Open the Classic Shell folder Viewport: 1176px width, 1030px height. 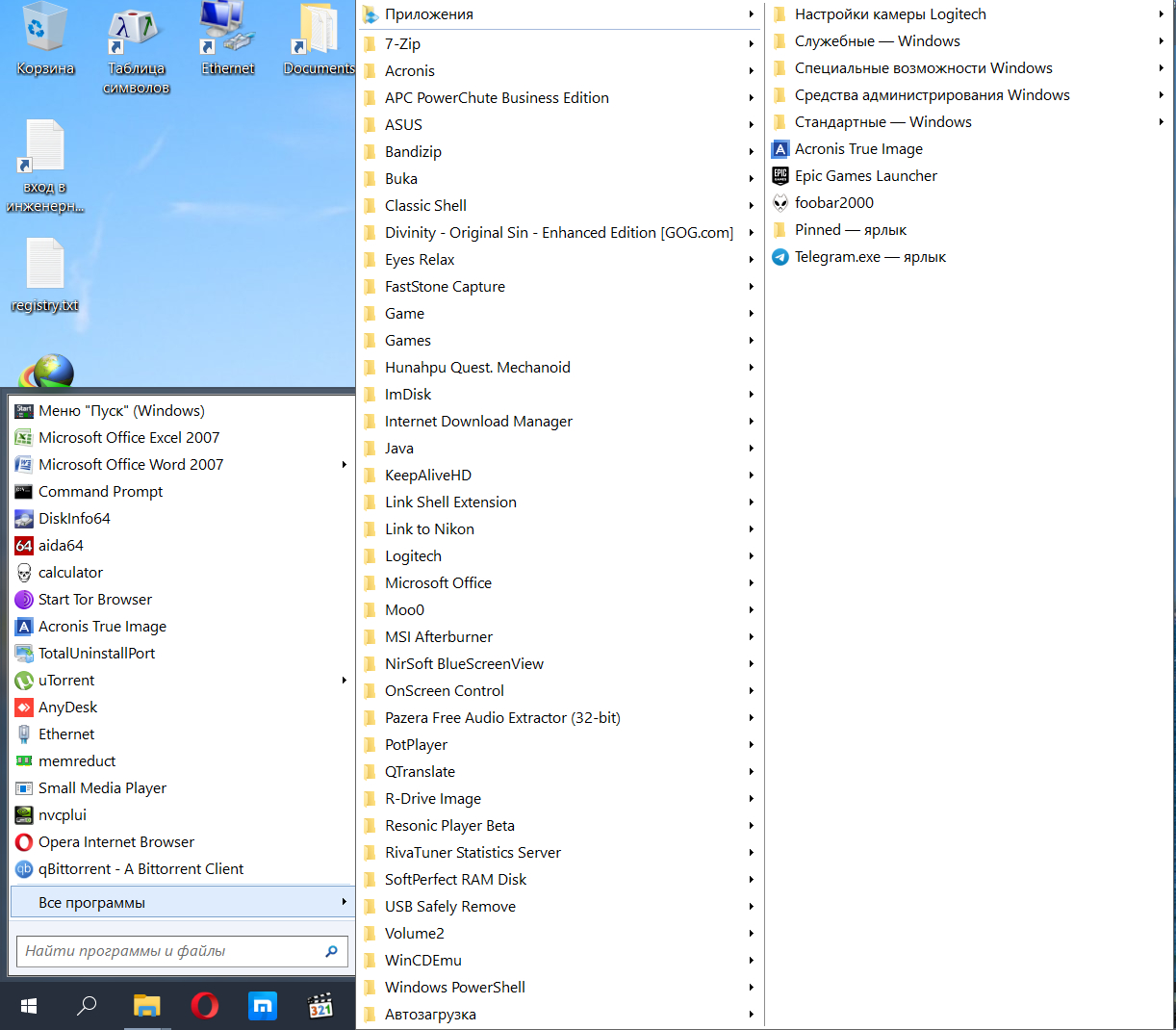pos(560,206)
